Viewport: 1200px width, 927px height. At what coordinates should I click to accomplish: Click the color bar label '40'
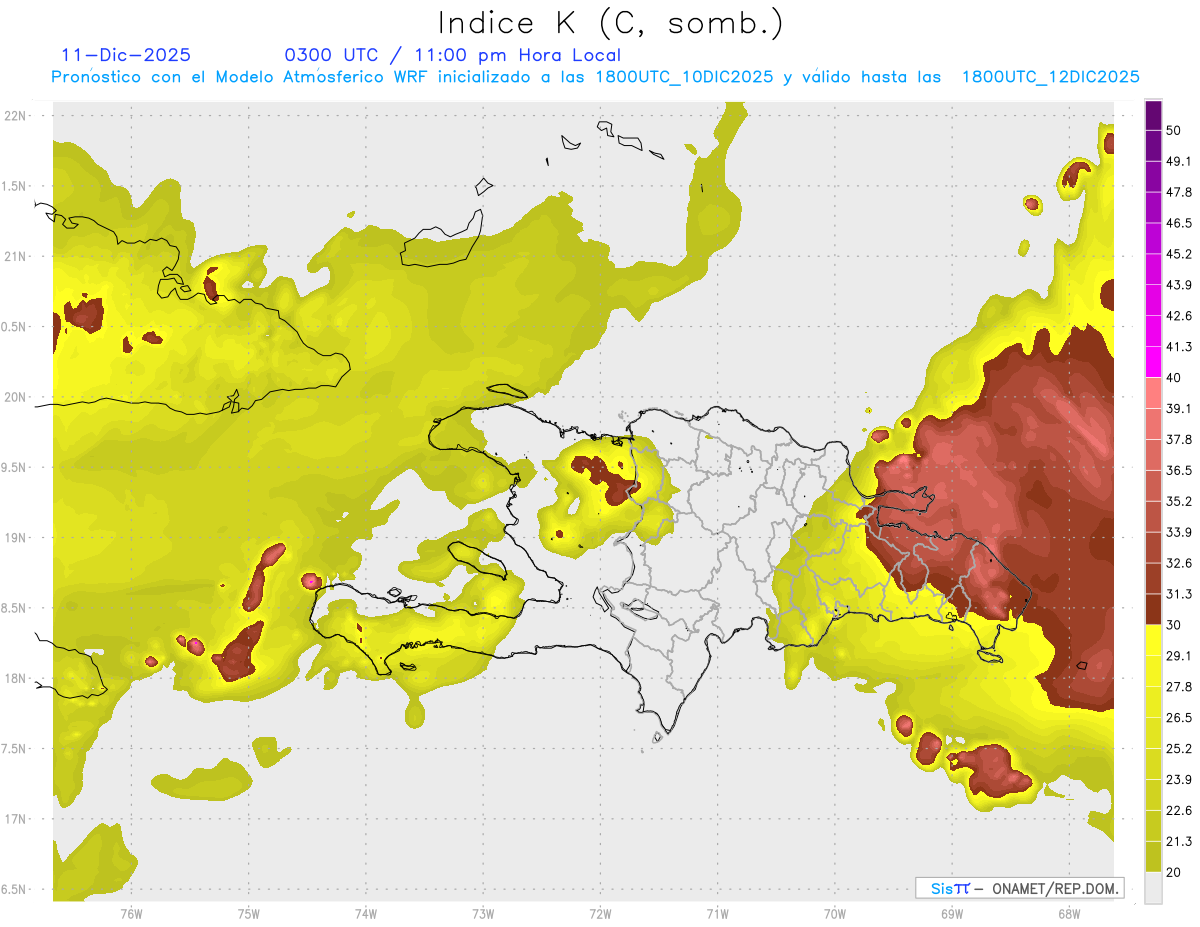click(x=1174, y=378)
